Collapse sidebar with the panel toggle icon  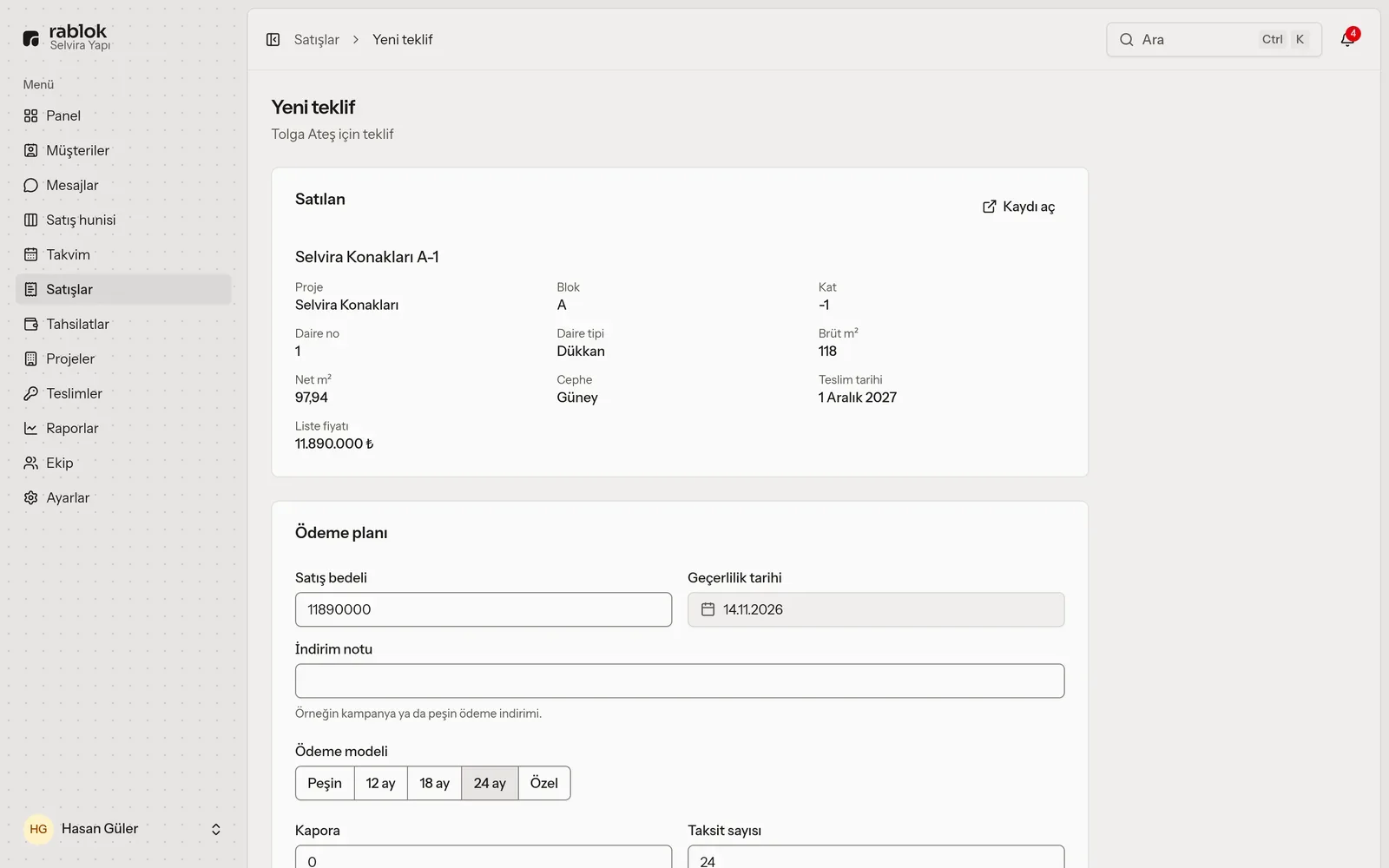(273, 40)
